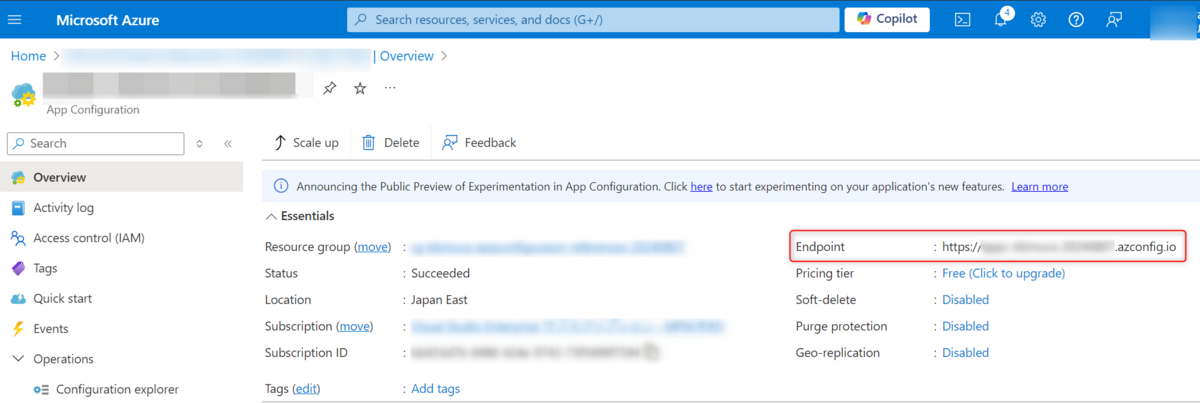The width and height of the screenshot is (1200, 403).
Task: Pin the resource to dashboard
Action: click(329, 88)
